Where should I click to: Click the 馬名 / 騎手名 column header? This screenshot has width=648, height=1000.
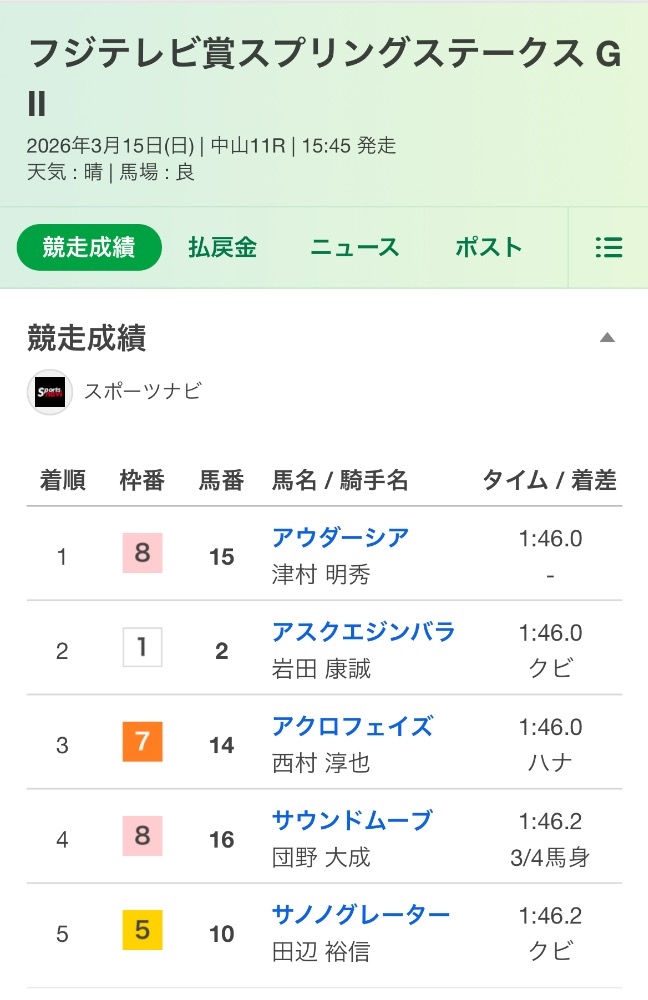(x=340, y=481)
